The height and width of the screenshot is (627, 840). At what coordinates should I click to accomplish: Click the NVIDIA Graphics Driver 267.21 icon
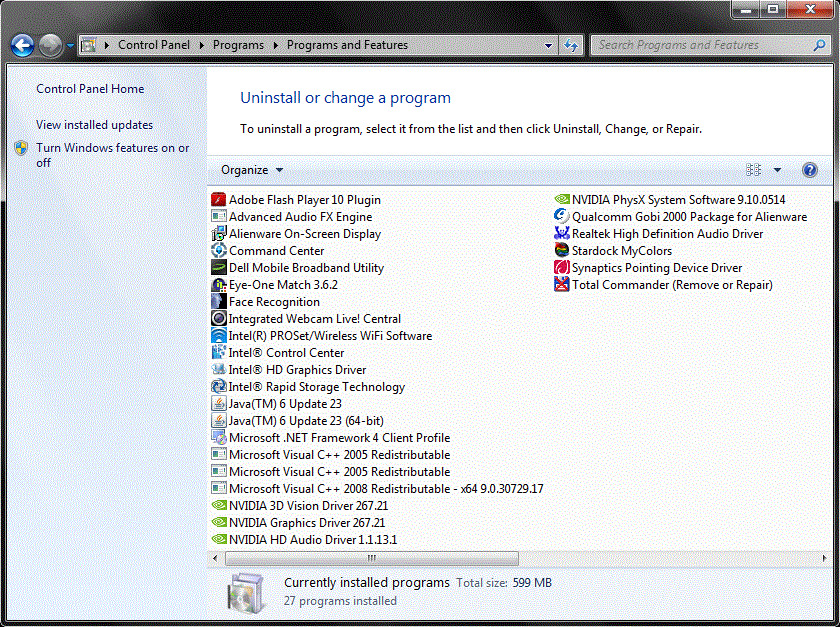click(219, 522)
